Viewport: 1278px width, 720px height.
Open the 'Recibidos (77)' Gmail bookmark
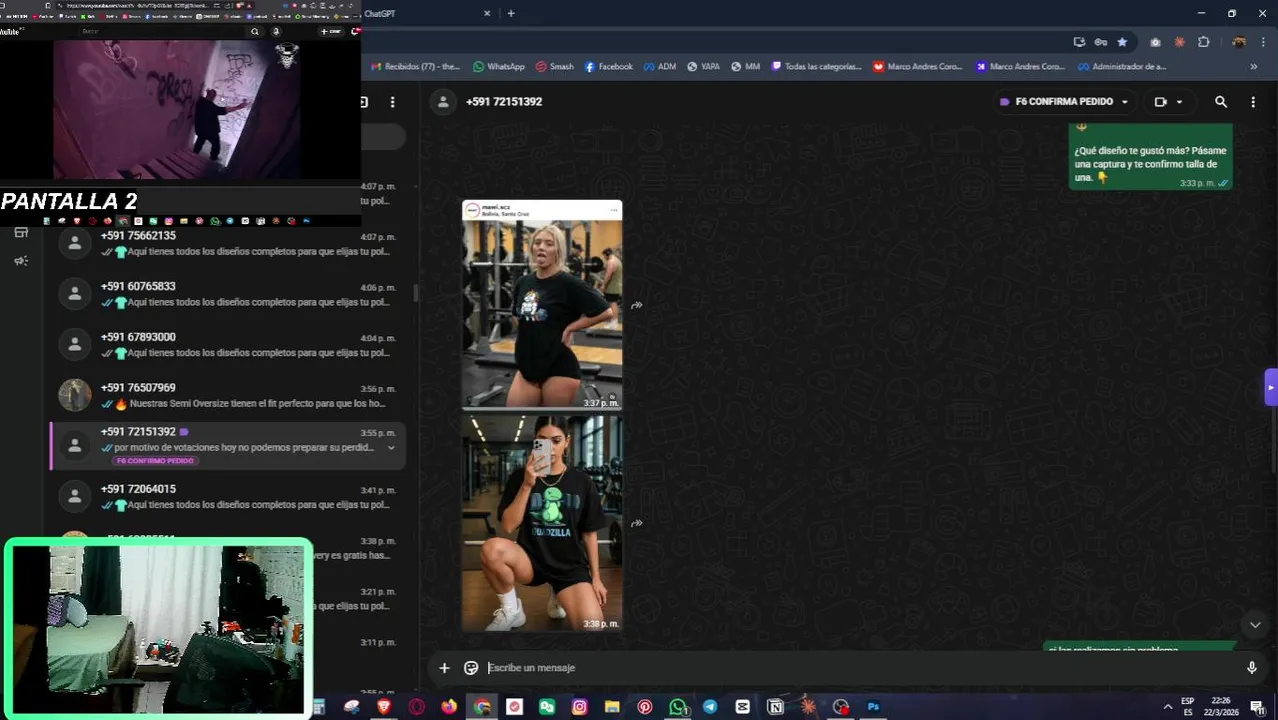pos(415,67)
